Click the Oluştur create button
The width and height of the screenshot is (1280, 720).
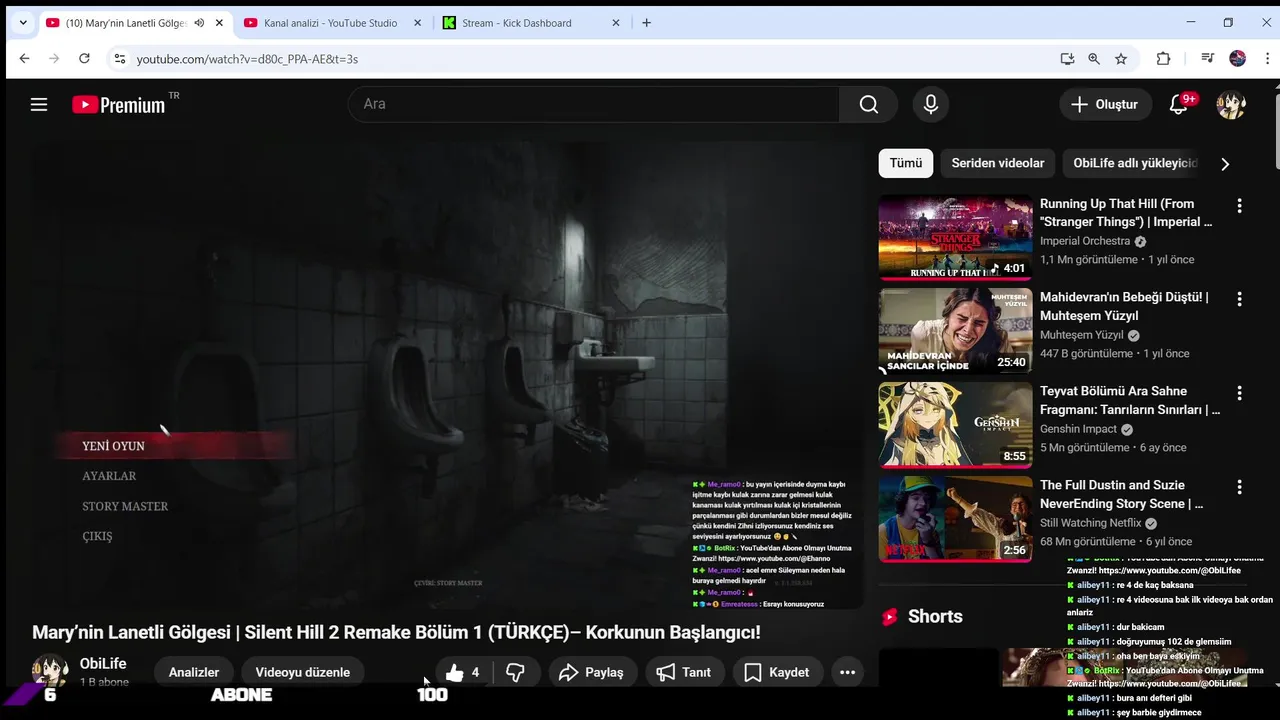tap(1104, 104)
